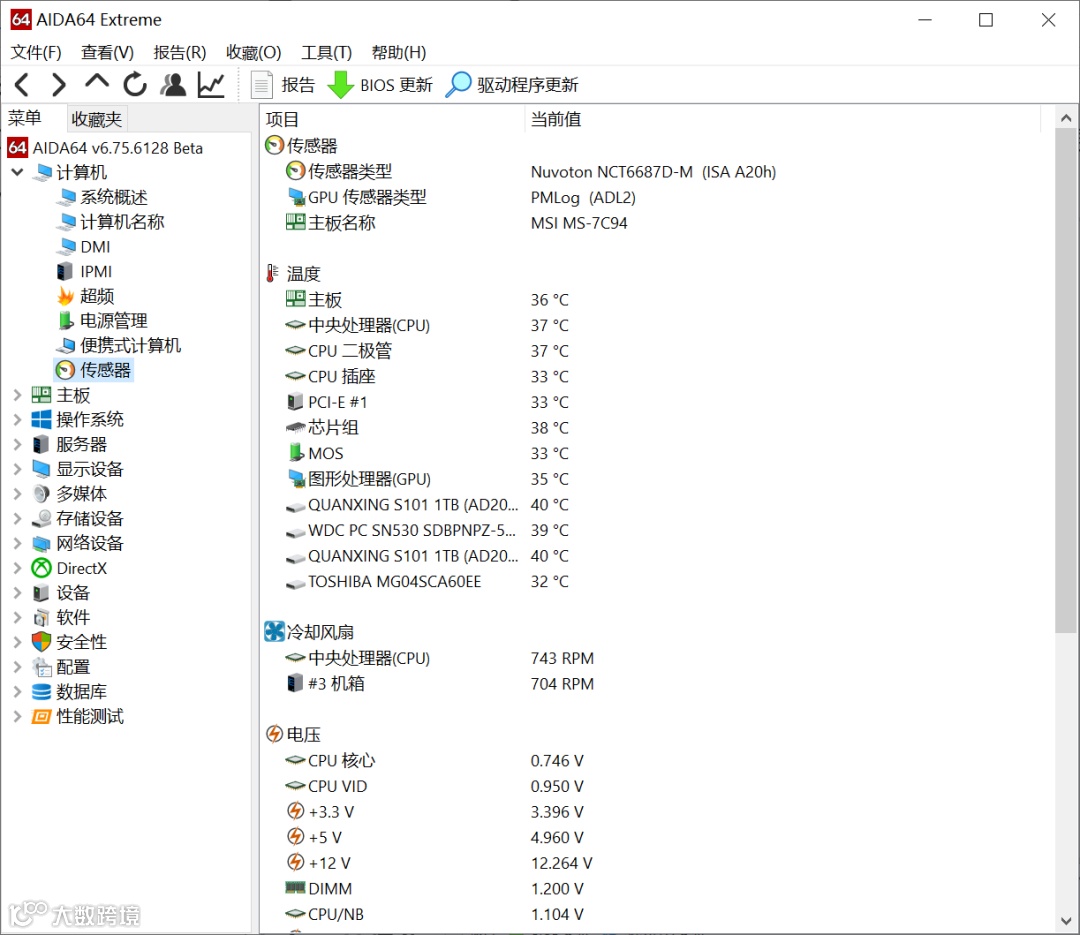This screenshot has width=1080, height=935.
Task: Click the 安全性 shield icon
Action: (x=41, y=642)
